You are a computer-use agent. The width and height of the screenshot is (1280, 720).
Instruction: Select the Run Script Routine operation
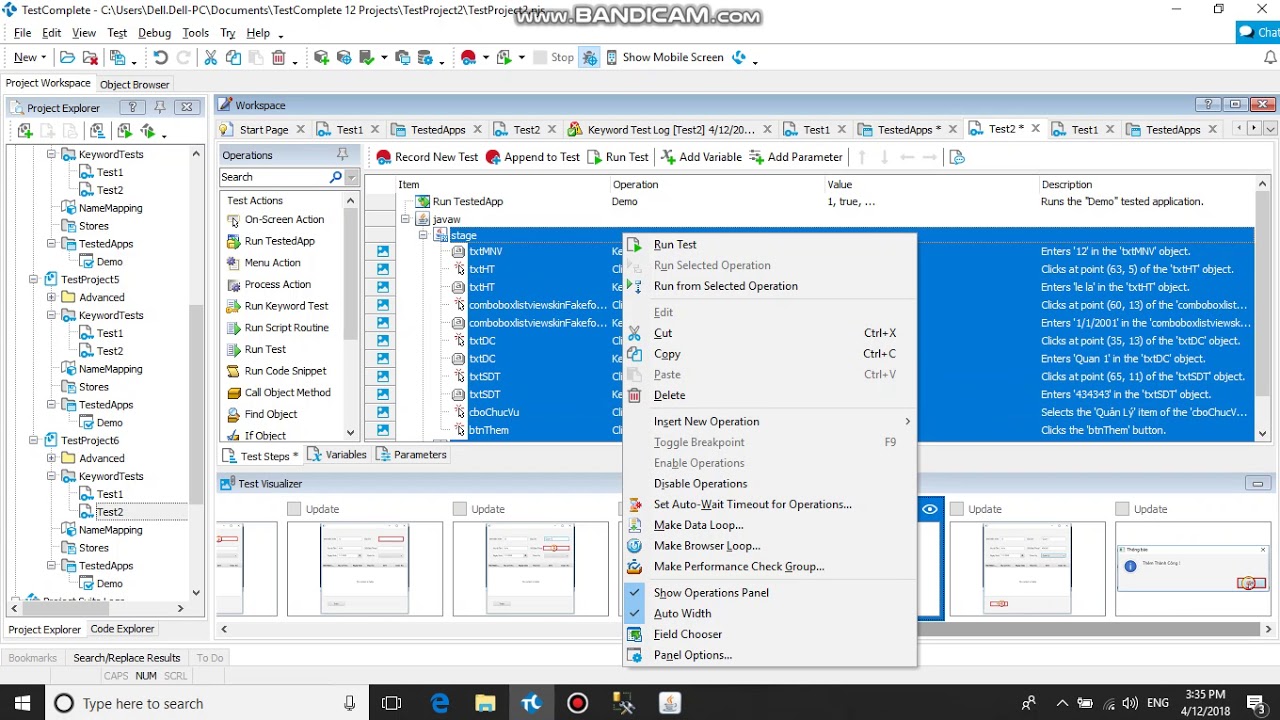pos(277,328)
